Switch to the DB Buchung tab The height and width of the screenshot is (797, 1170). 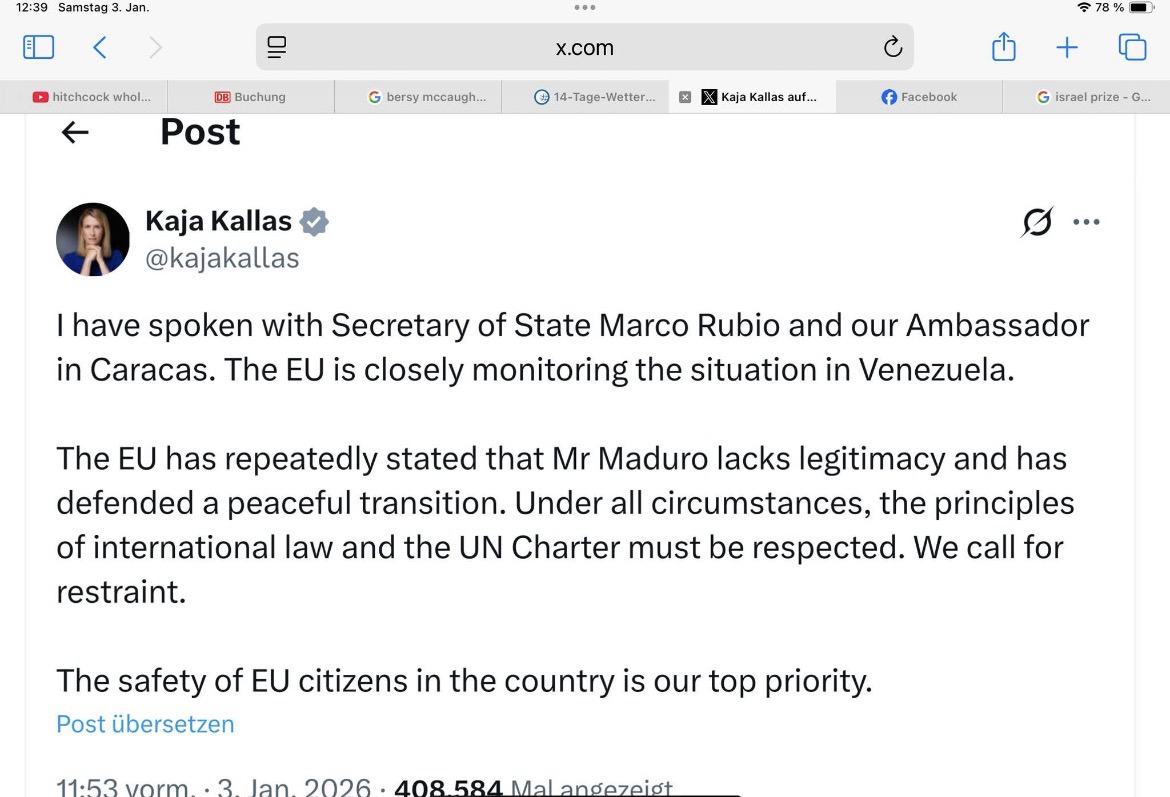(250, 97)
